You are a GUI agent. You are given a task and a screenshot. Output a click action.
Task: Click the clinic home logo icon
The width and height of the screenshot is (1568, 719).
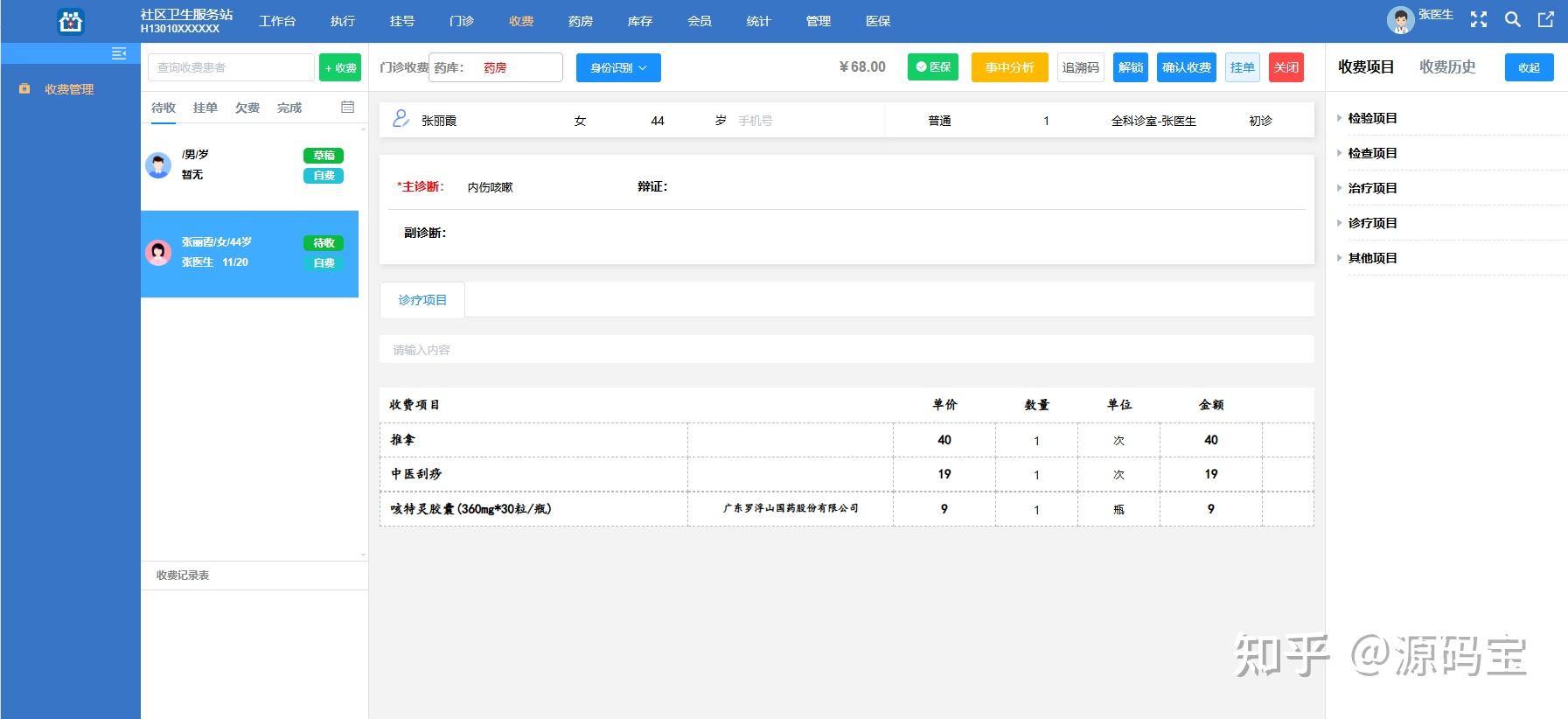pos(71,21)
